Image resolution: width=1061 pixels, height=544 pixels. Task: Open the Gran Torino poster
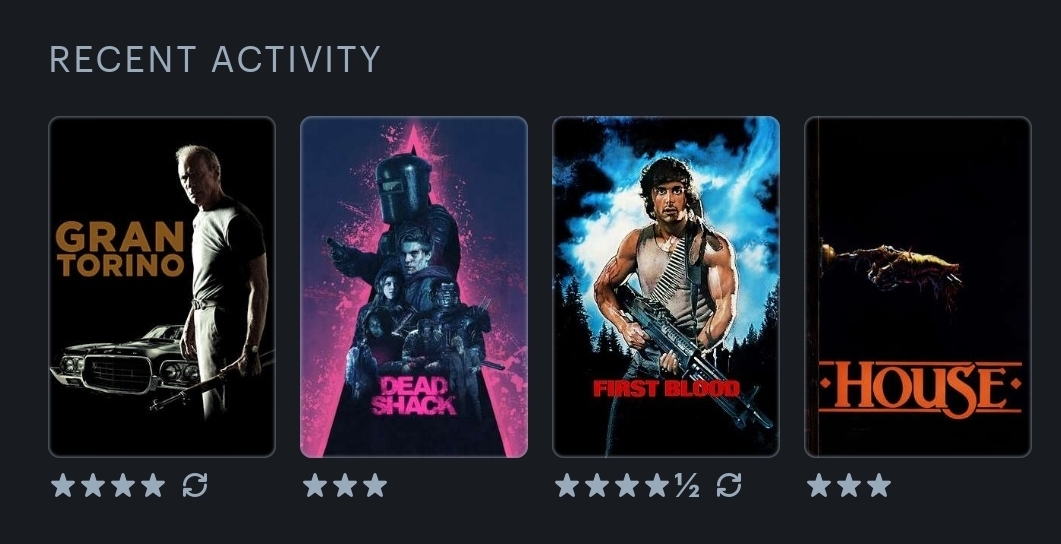162,287
